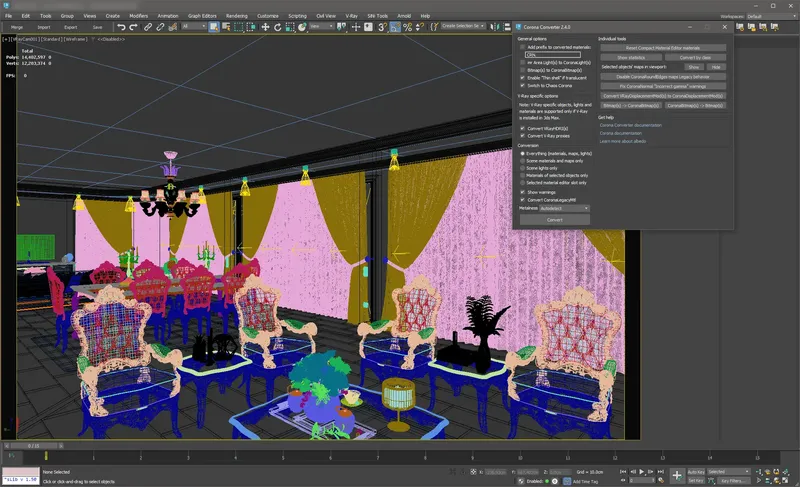Open the Rendering menu

[236, 16]
